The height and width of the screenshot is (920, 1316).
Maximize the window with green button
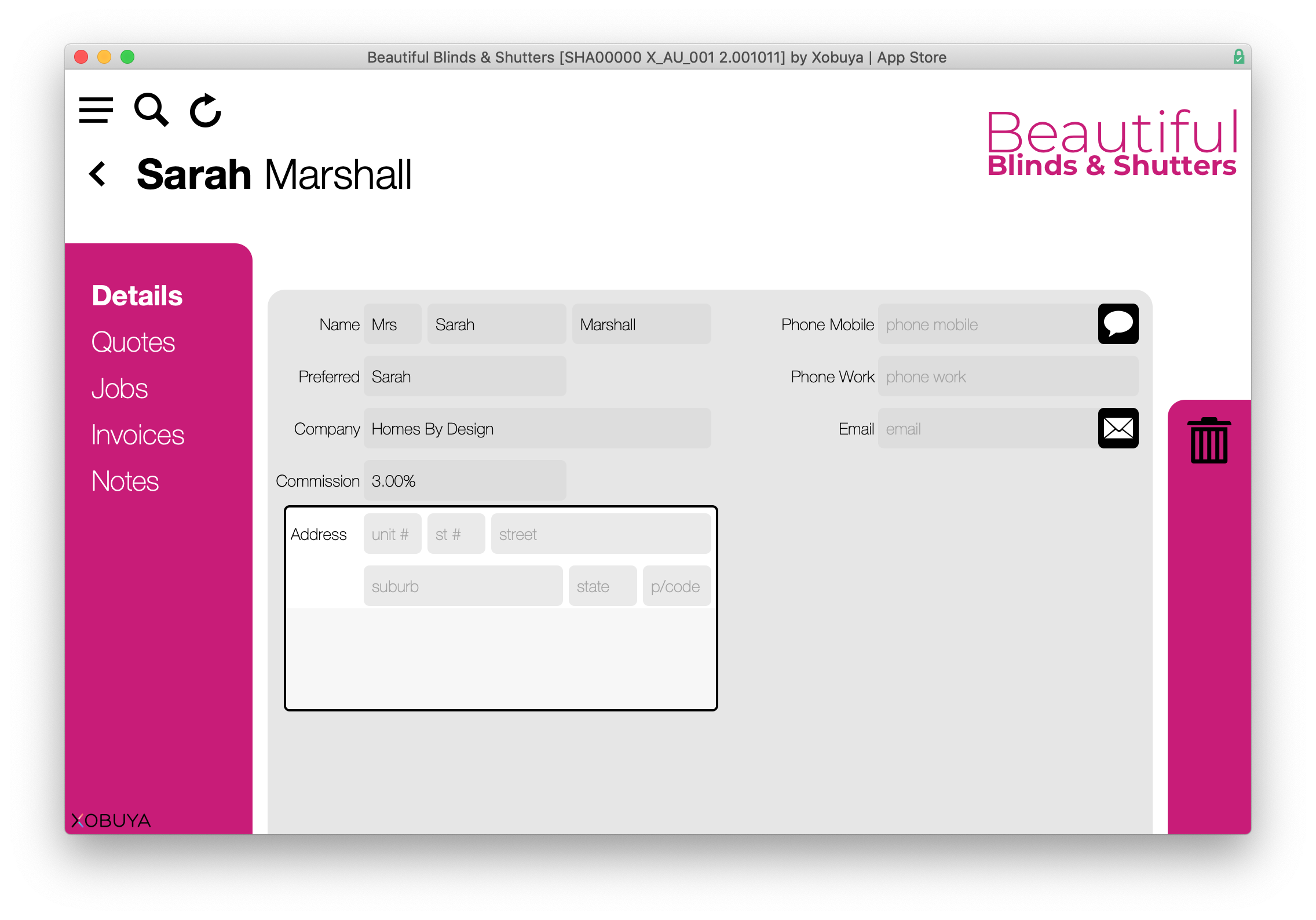click(127, 57)
